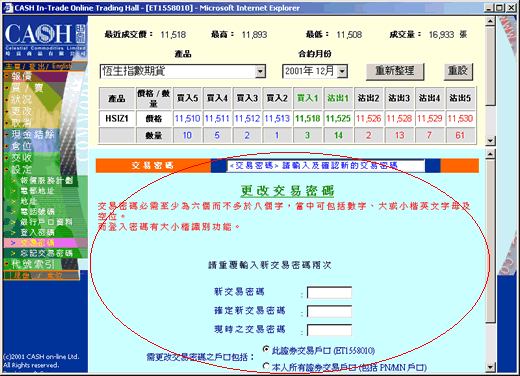
Task: Select 此證券交易戶口 (ET1558010) radio option
Action: coord(266,349)
